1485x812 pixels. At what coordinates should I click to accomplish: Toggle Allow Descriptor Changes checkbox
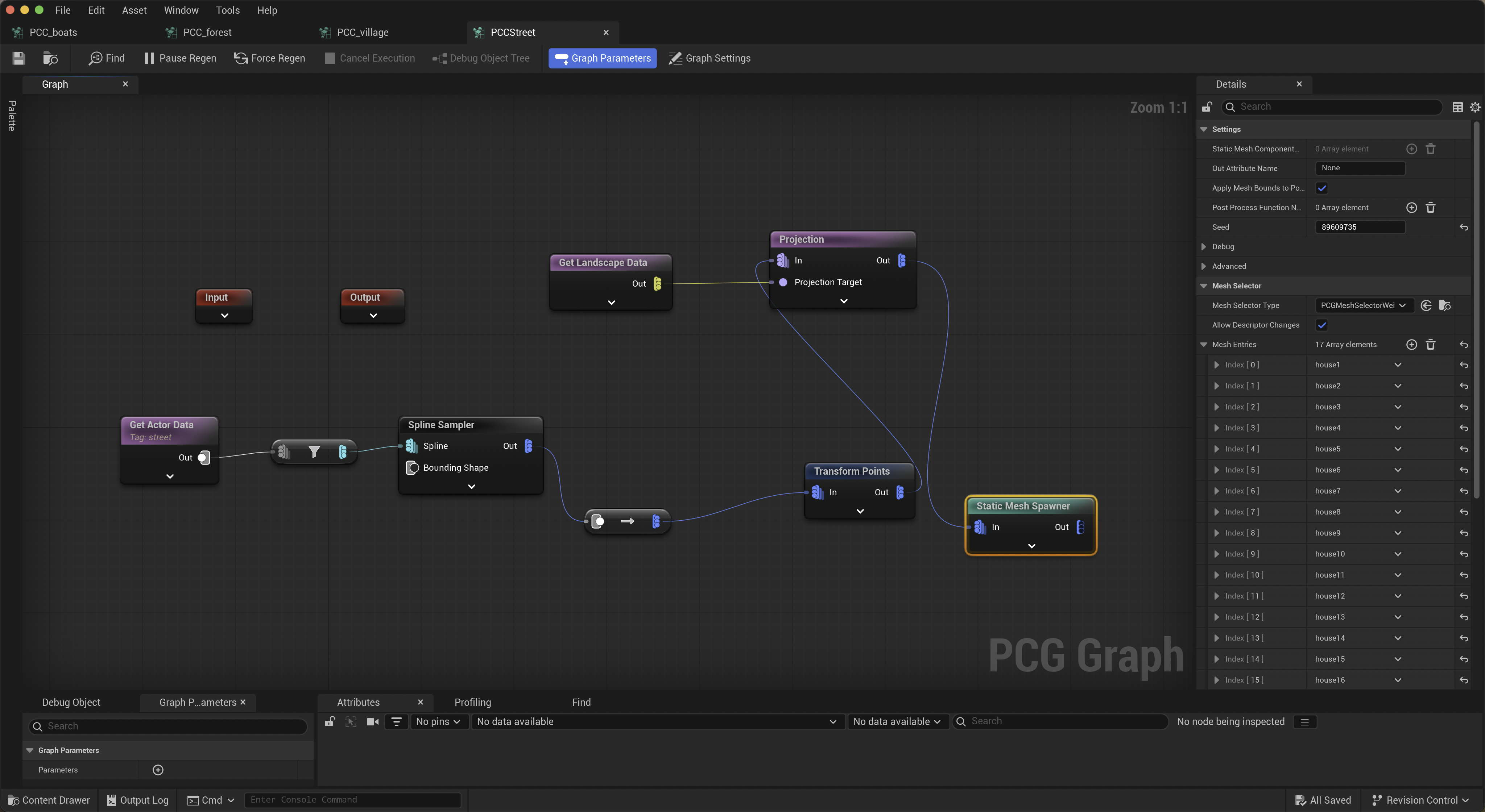(x=1322, y=325)
